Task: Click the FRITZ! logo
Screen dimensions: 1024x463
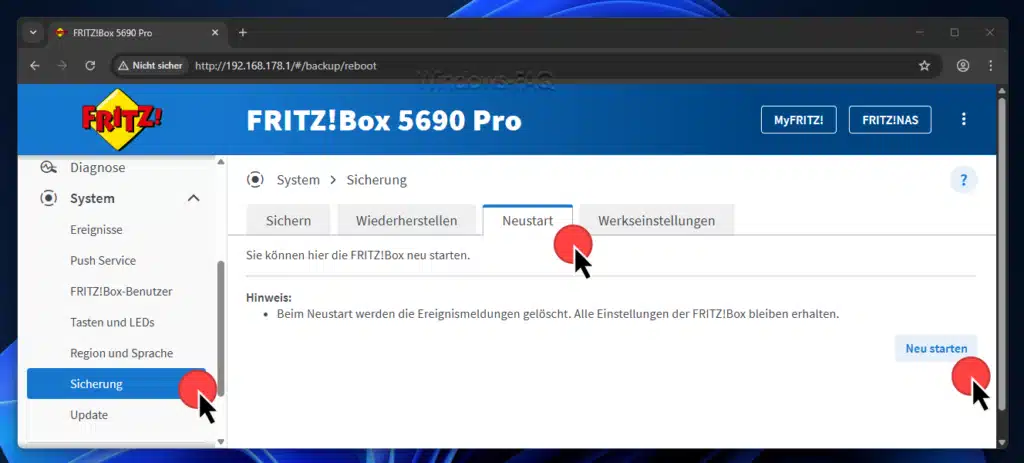Action: coord(122,120)
